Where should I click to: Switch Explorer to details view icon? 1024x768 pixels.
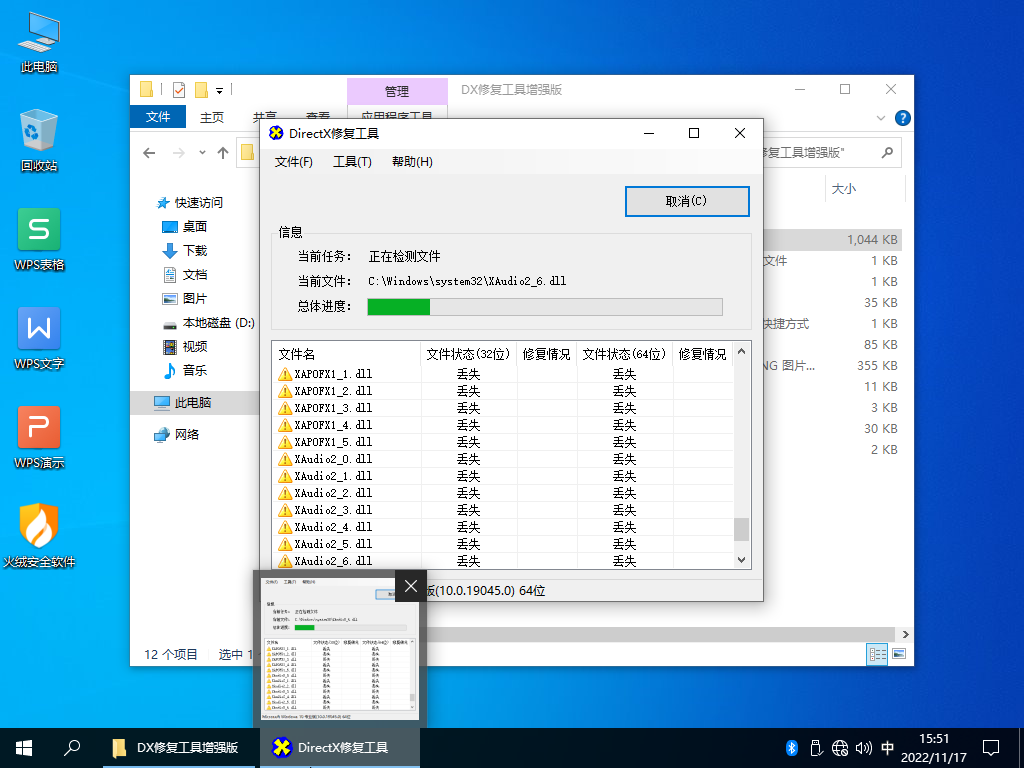tap(877, 654)
